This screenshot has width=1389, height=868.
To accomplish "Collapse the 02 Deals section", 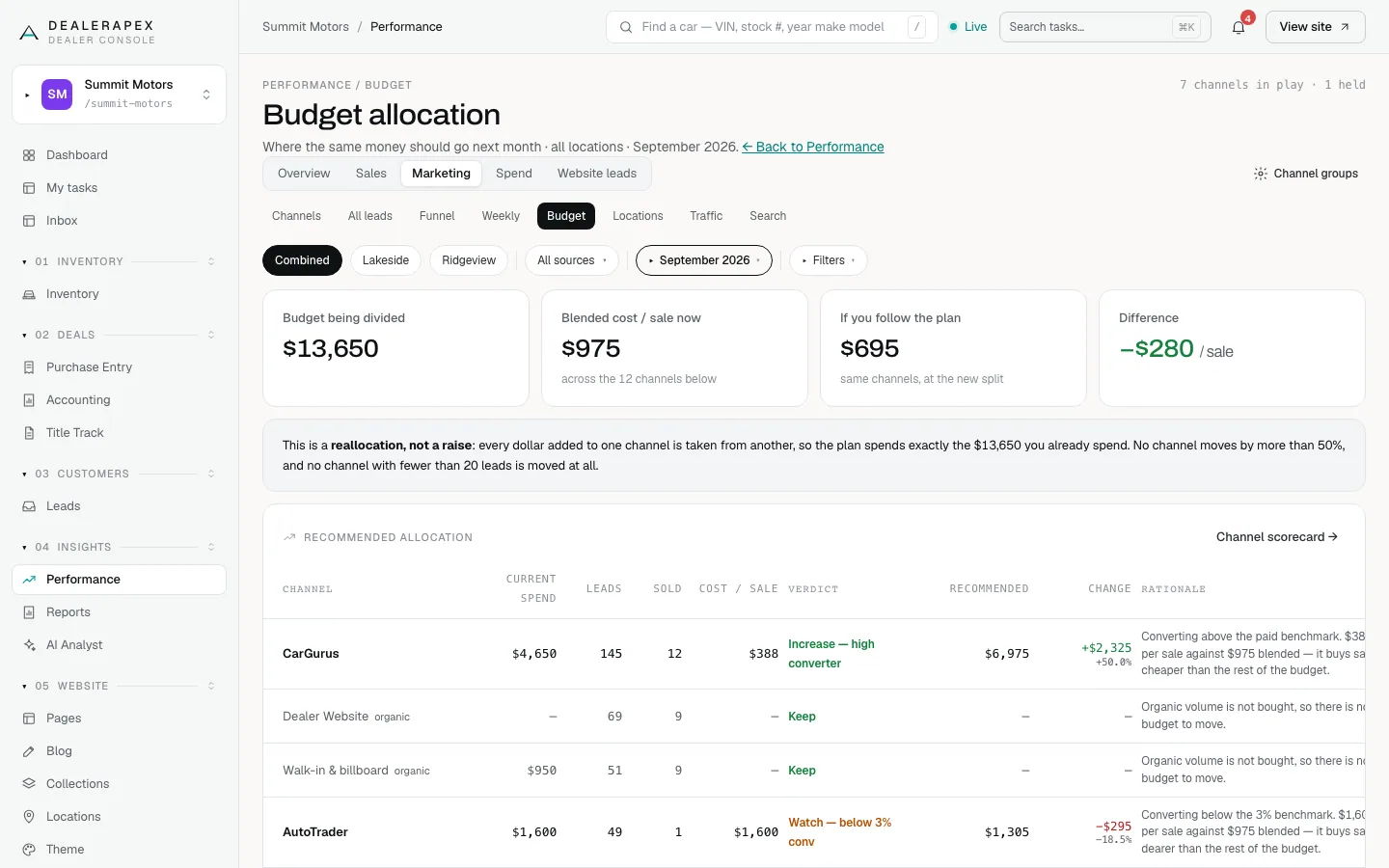I will 119,335.
